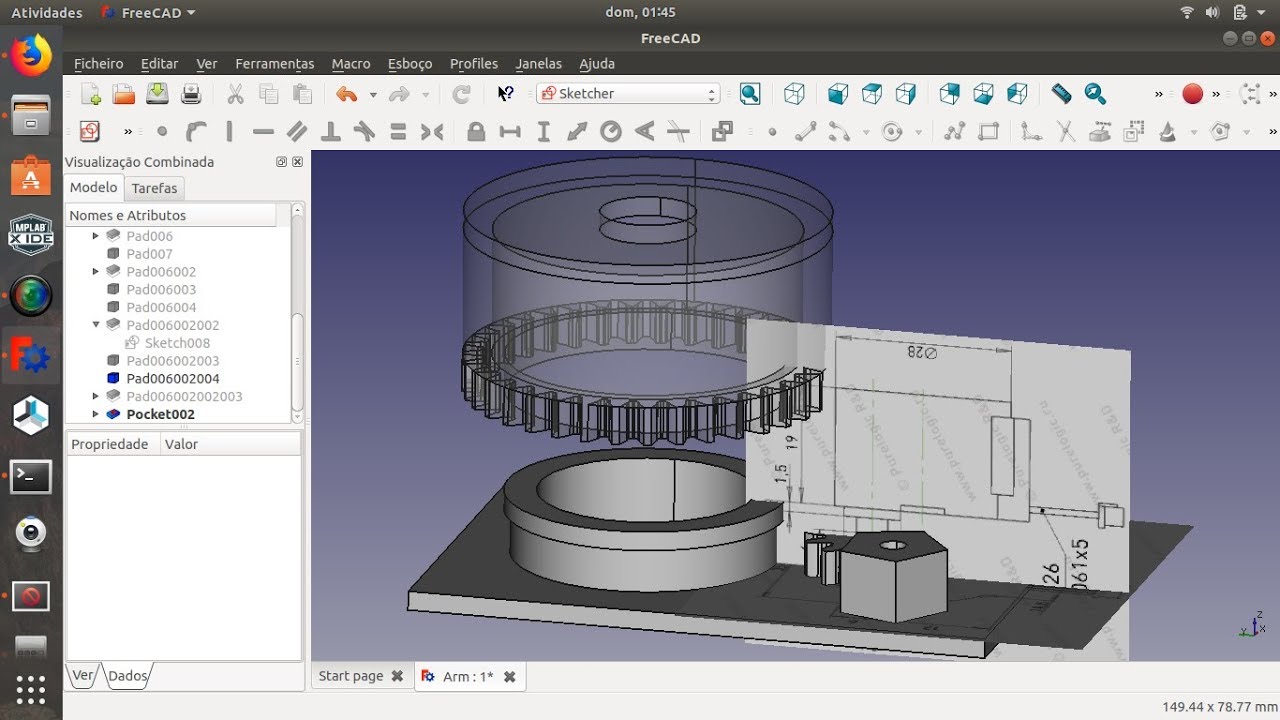Select the Dados property tab
1280x720 pixels.
click(x=127, y=676)
